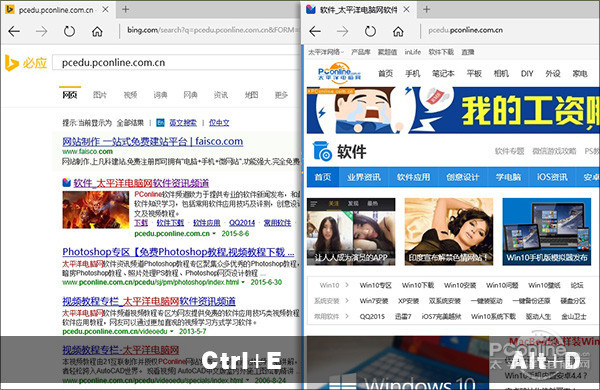Select 业界资讯 in blue software nav bar
This screenshot has height=390, width=600.
pyautogui.click(x=364, y=177)
